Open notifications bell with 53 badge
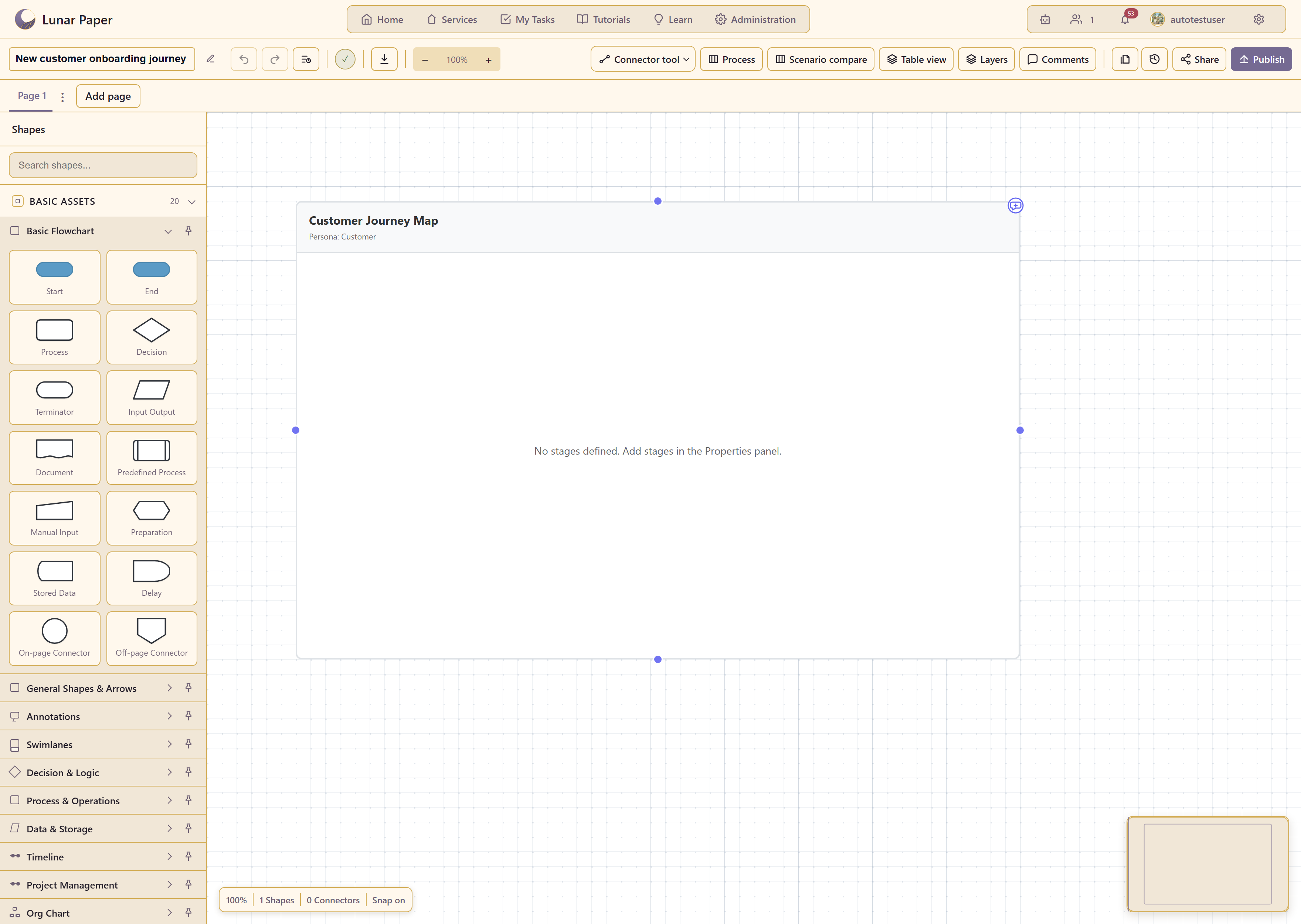This screenshot has width=1301, height=924. 1125,19
